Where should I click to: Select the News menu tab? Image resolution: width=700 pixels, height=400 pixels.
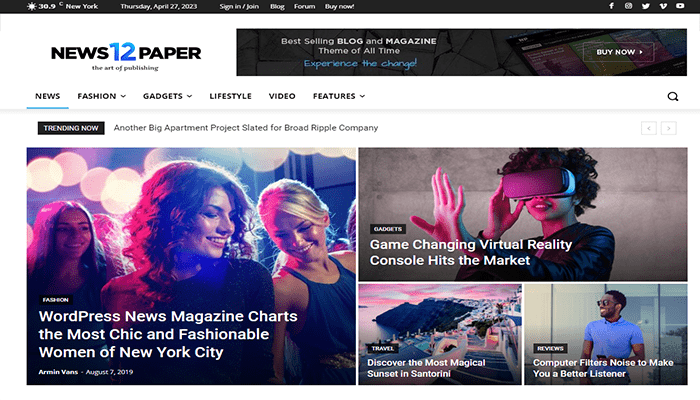[x=47, y=96]
